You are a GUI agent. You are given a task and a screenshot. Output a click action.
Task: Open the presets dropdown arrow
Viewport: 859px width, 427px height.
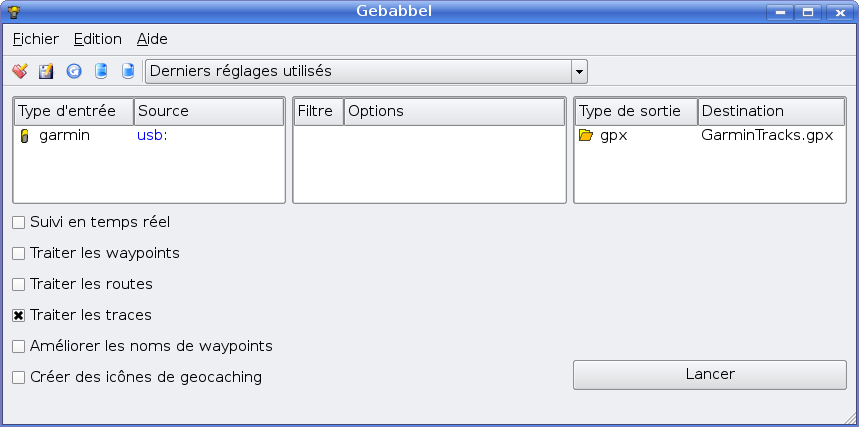(x=579, y=72)
